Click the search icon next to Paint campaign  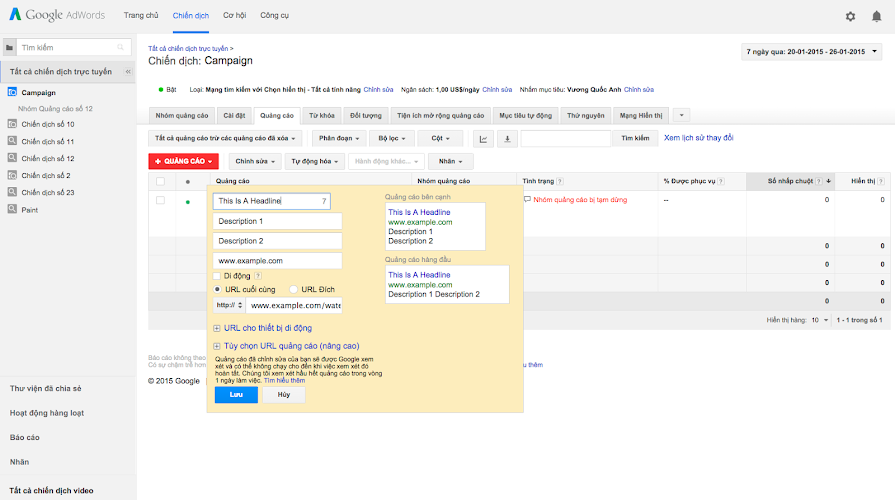[x=12, y=209]
